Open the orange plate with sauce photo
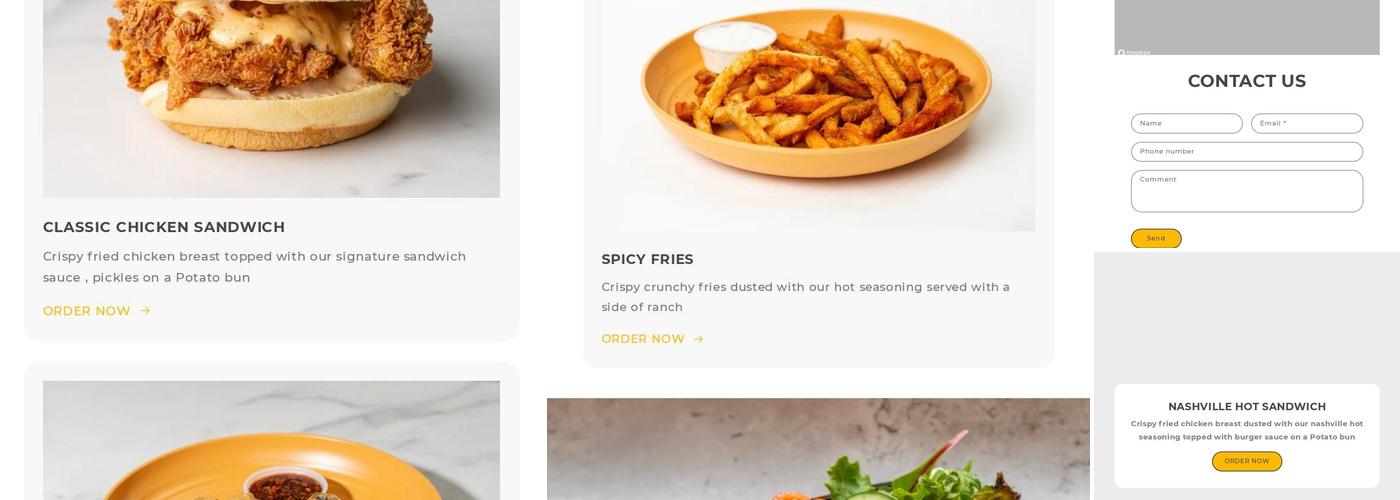Screen dimensions: 1400x500 click(x=271, y=440)
